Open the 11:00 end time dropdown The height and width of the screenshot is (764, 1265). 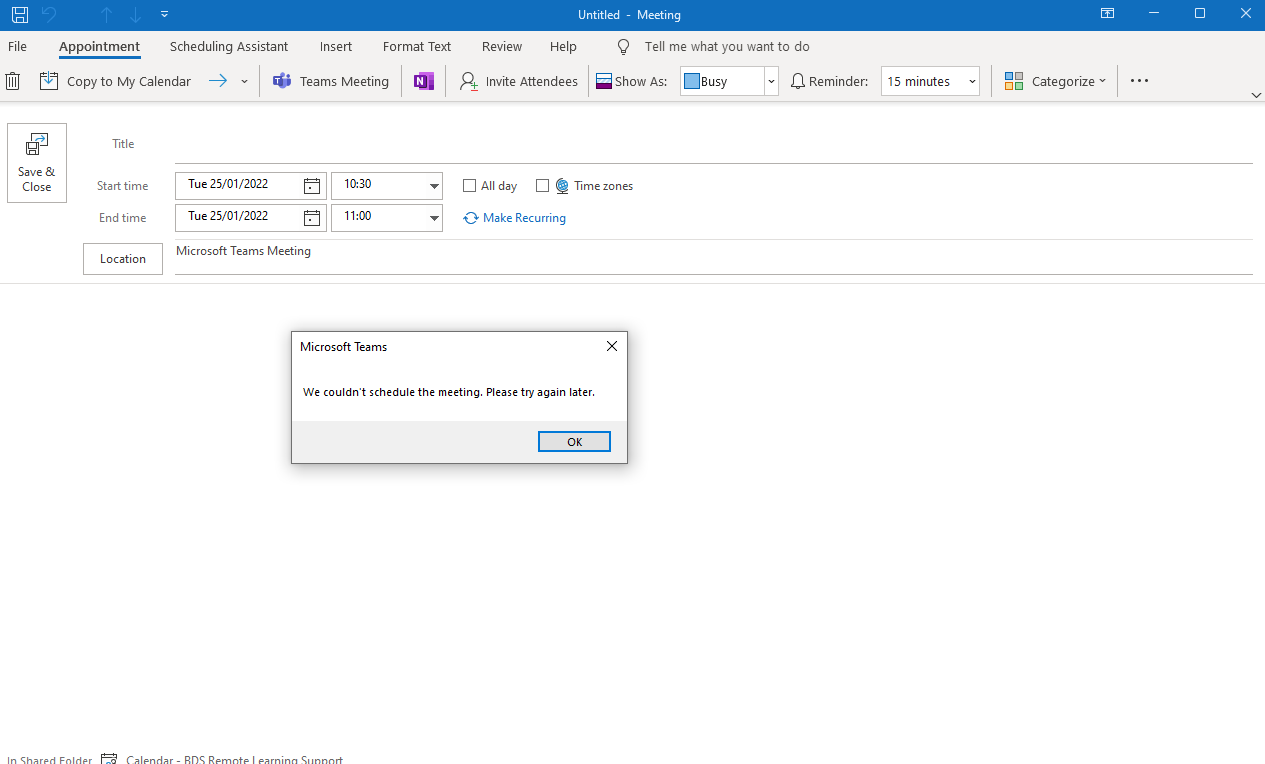coord(434,217)
